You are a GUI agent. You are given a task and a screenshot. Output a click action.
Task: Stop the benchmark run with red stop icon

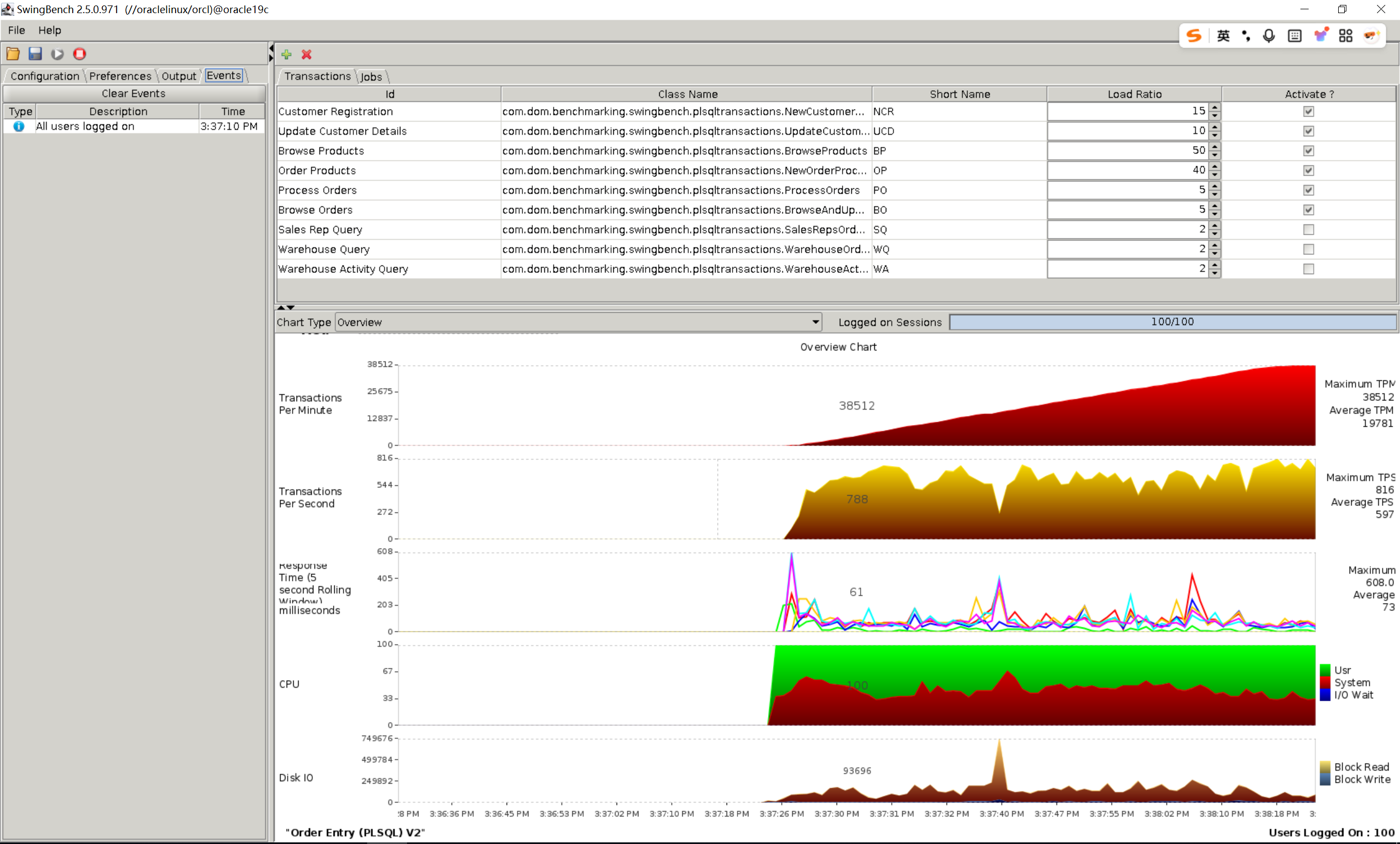point(79,54)
